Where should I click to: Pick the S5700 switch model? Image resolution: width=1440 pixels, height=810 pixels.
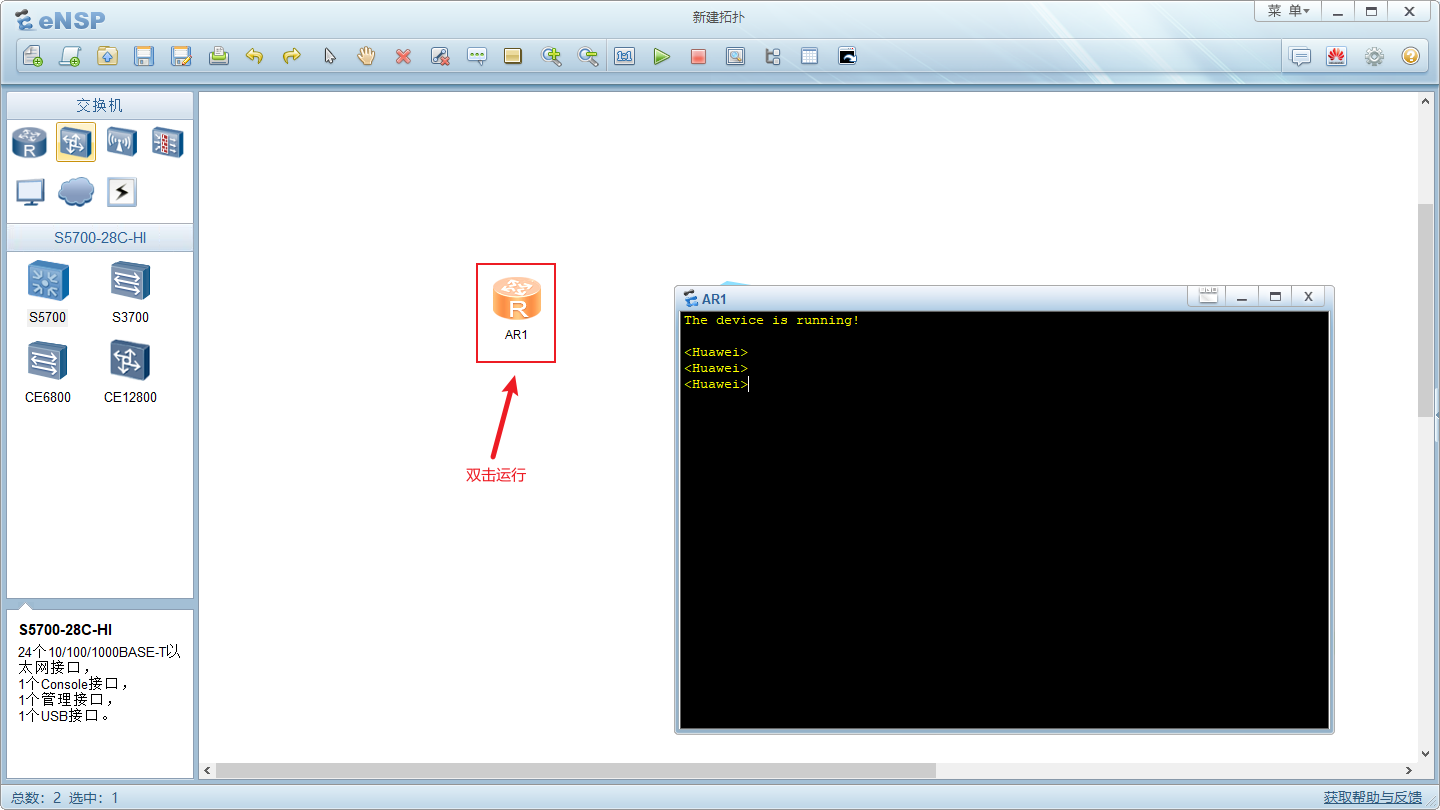coord(47,292)
